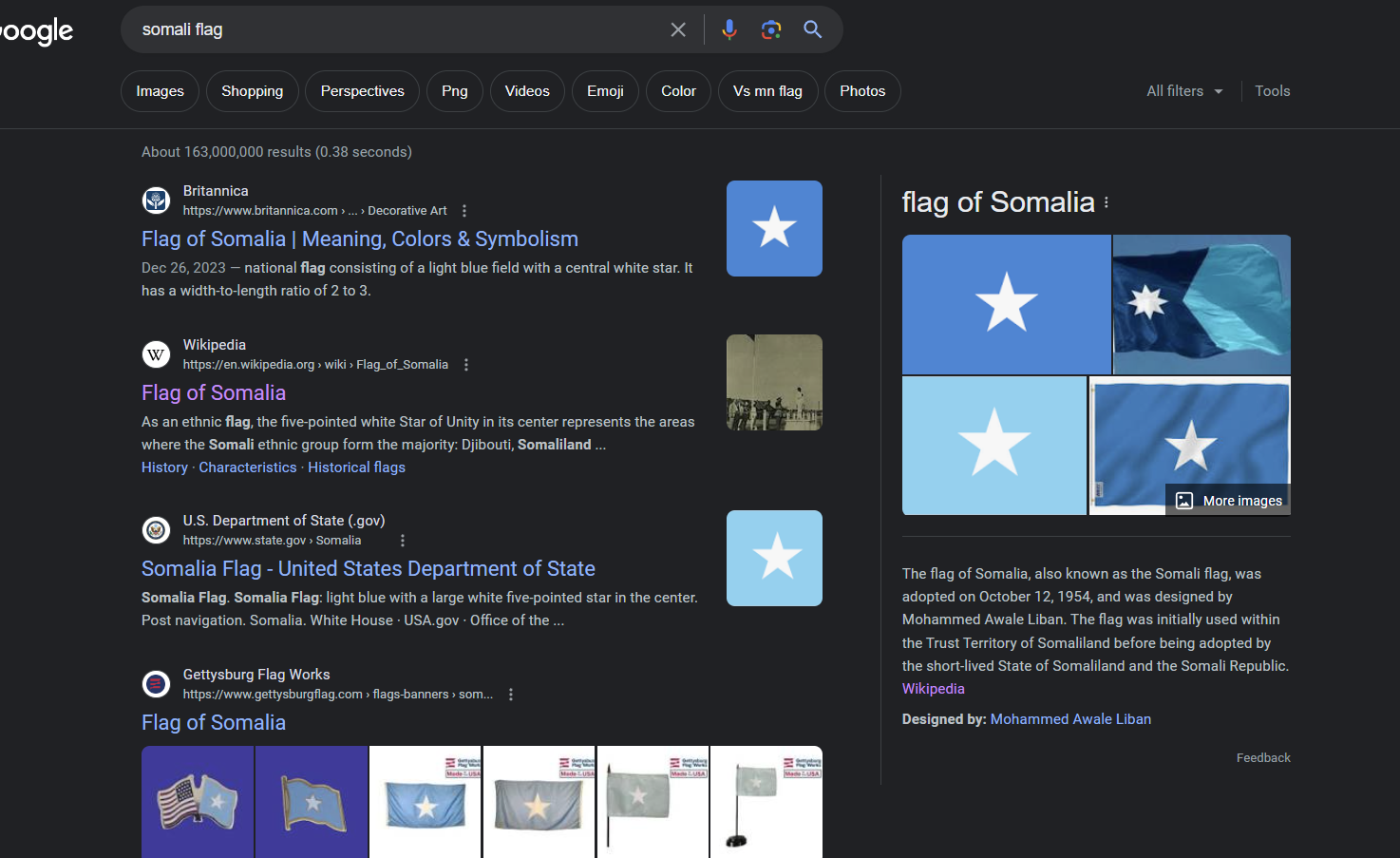Start voice search with the microphone icon
Screen dimensions: 1400x858
point(729,29)
